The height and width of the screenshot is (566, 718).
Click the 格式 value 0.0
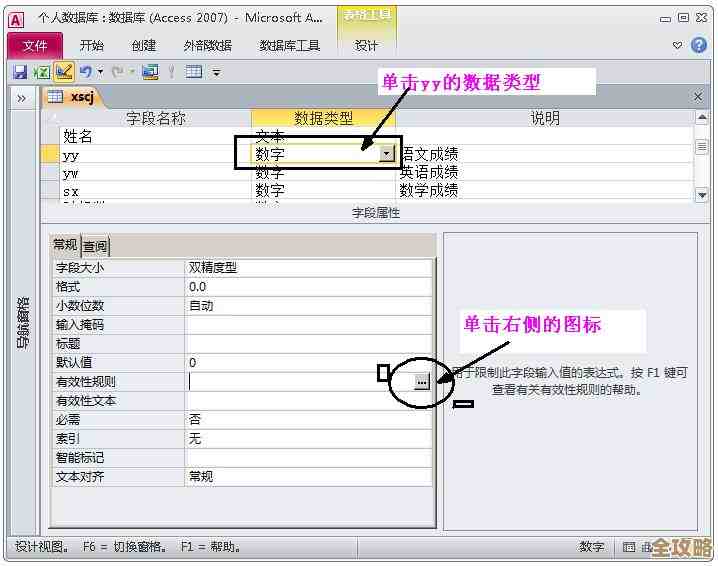click(x=308, y=287)
